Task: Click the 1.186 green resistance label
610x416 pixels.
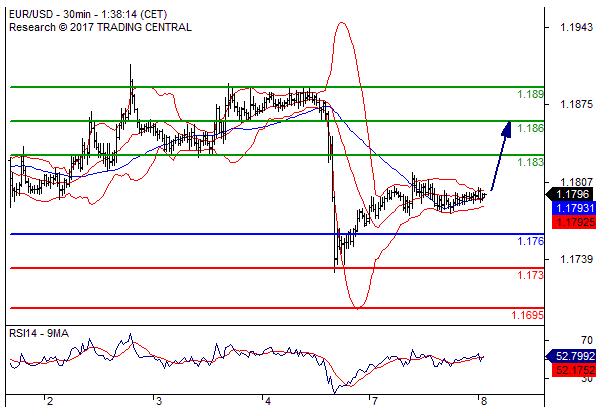Action: pos(530,128)
